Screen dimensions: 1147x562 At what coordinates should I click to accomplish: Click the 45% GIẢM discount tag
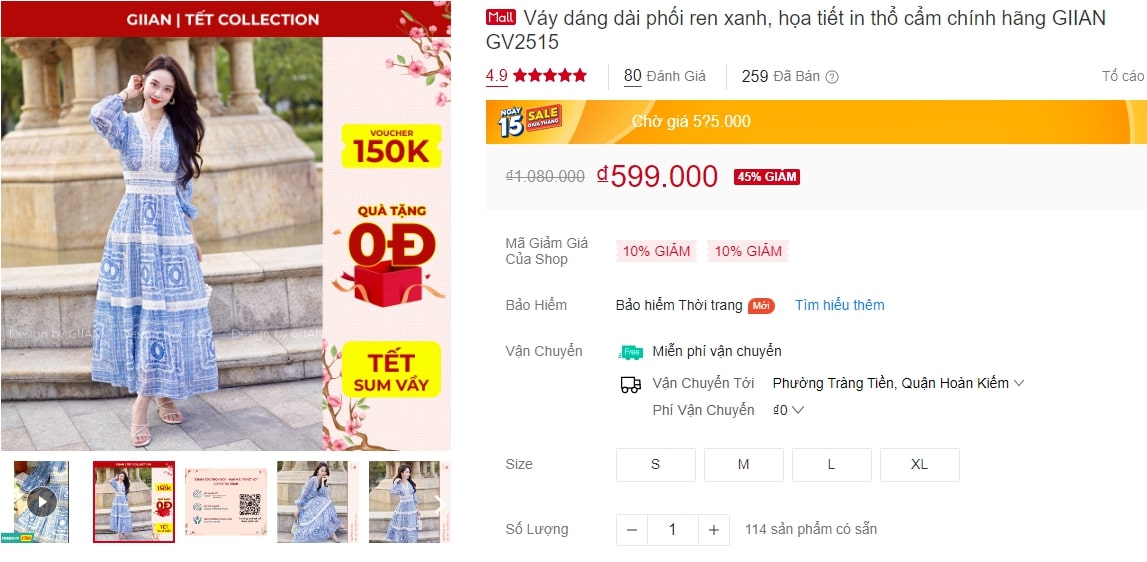pos(767,177)
